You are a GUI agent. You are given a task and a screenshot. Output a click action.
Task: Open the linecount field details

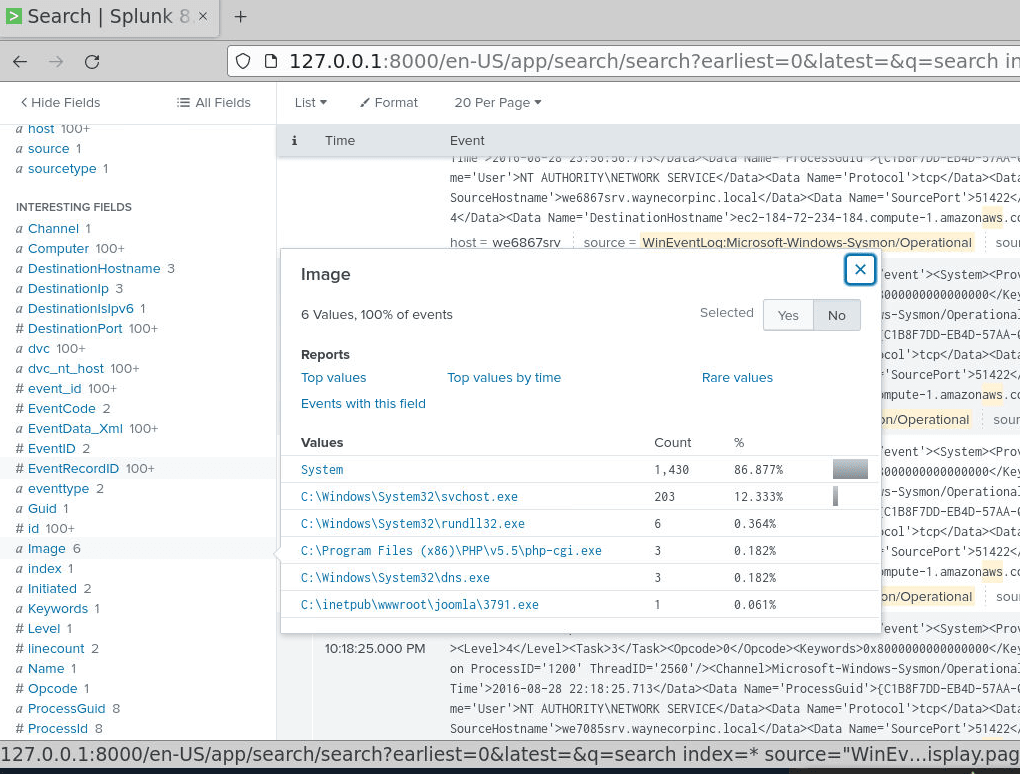tap(56, 649)
